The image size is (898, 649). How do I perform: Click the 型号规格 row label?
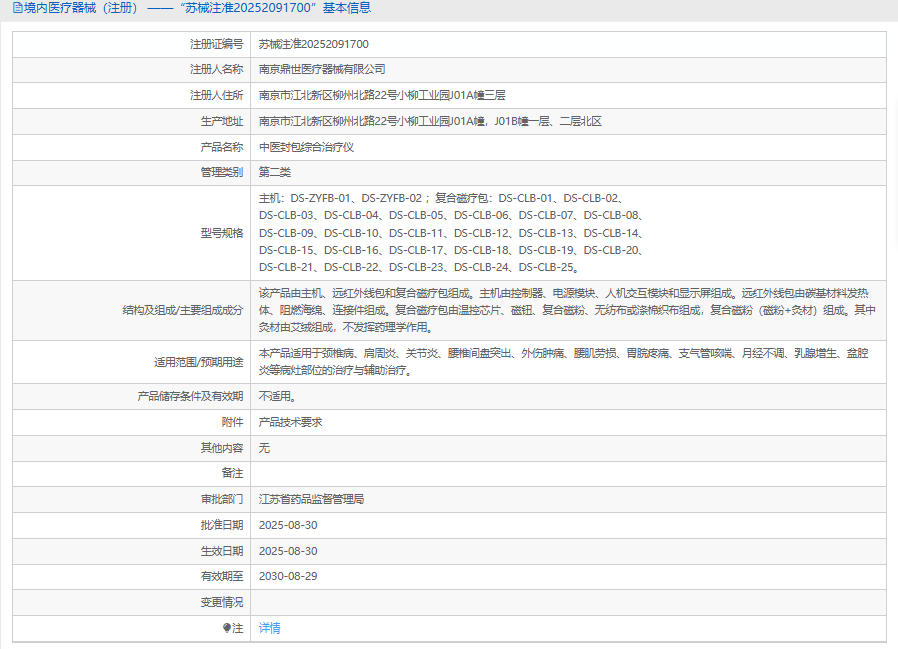click(x=222, y=233)
